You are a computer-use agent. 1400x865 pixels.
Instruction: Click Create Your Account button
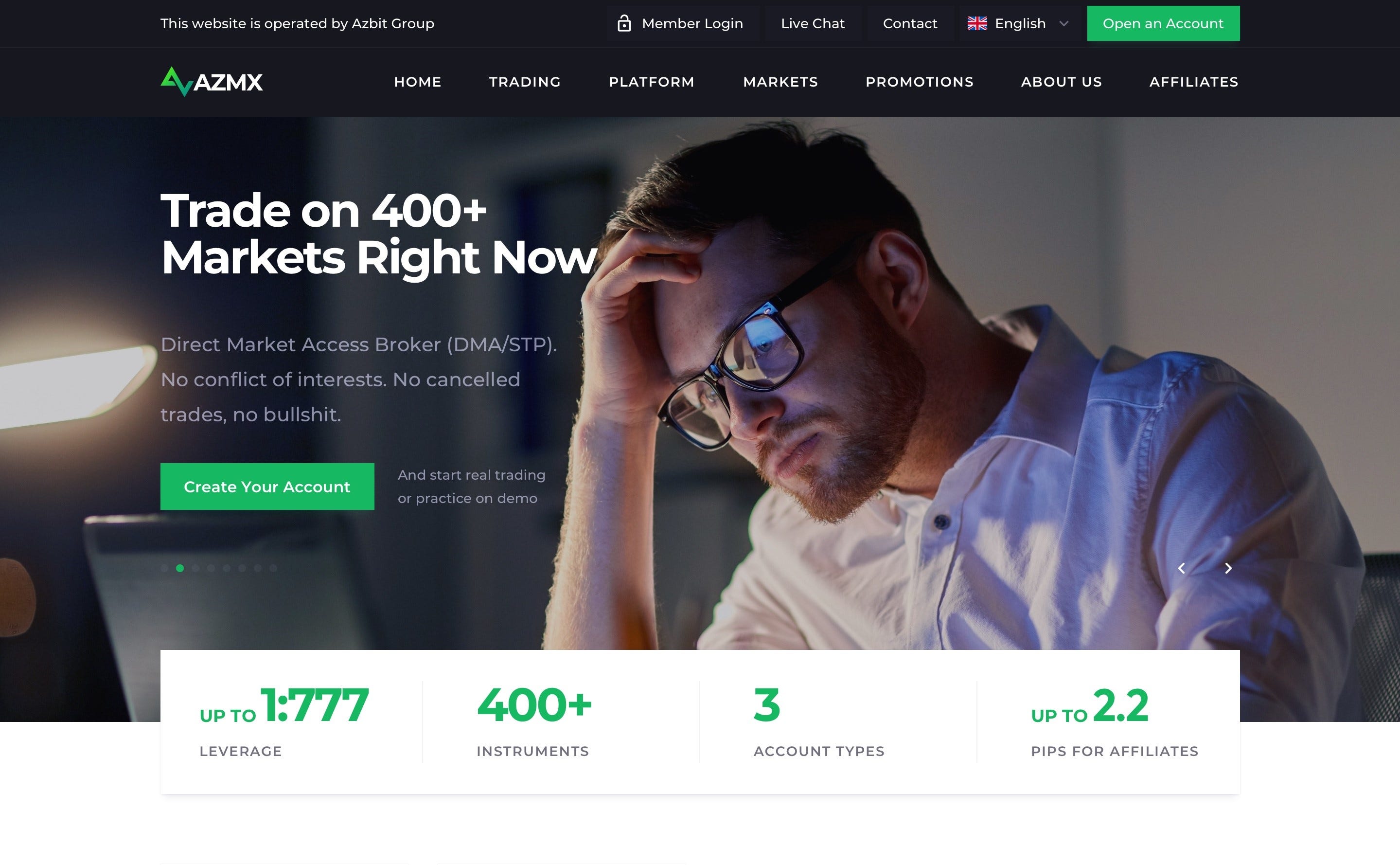[x=267, y=487]
